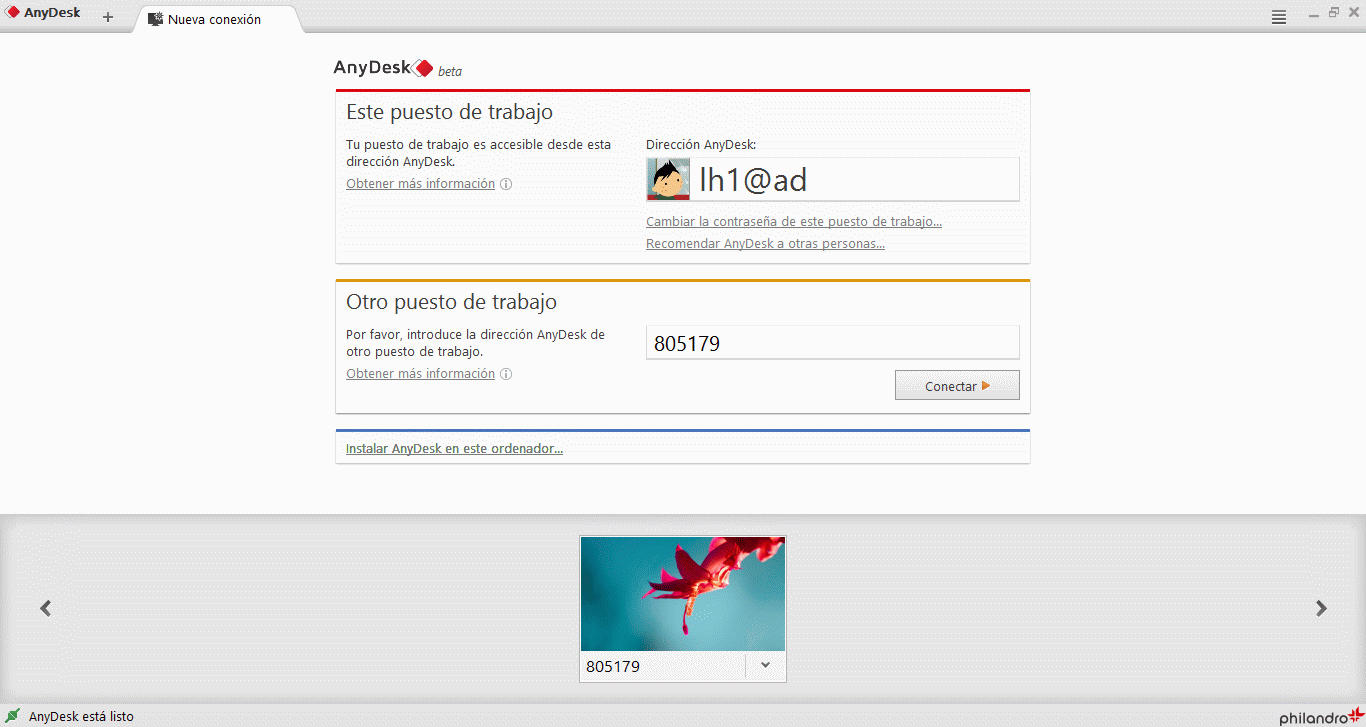Screen dimensions: 1366x727
Task: Open Cambiar la contraseña de este puesto link
Action: pyautogui.click(x=794, y=221)
